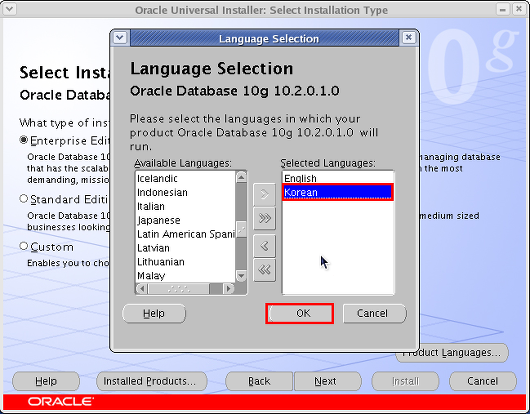Select Latvian in Available Languages
Screen dimensions: 530x414
pyautogui.click(x=185, y=248)
